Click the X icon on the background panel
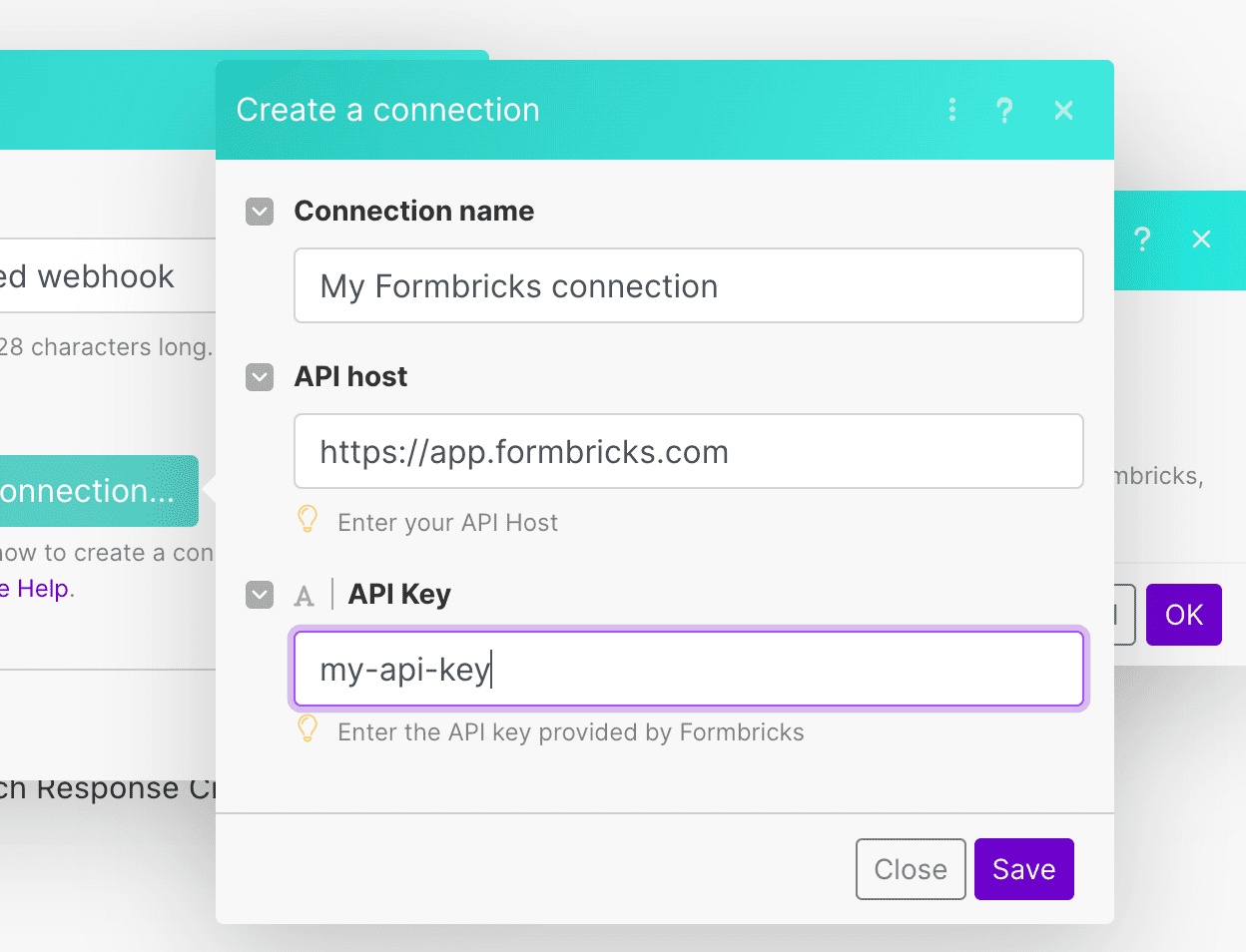 click(1202, 239)
